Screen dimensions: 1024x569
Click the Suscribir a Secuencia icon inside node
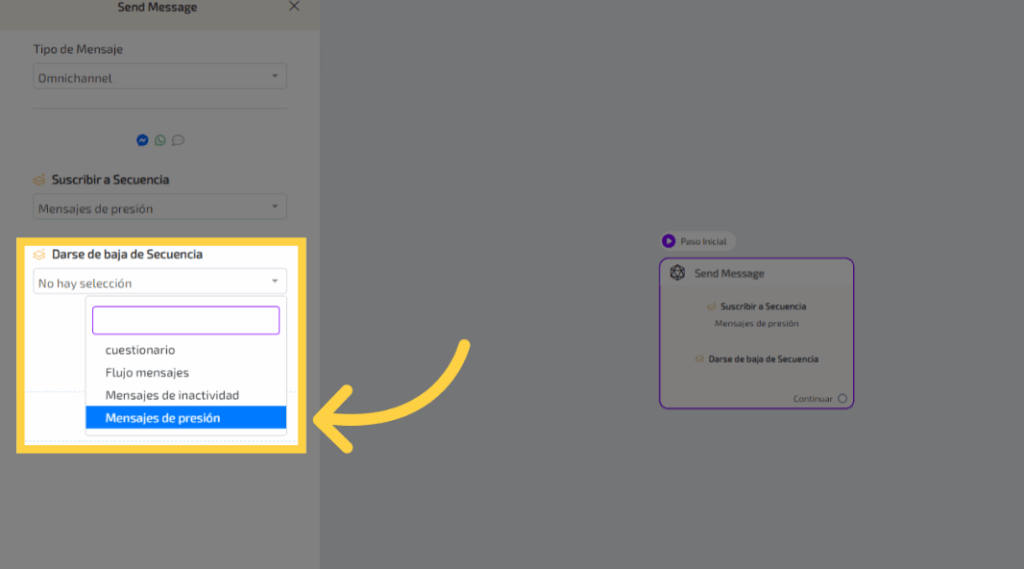[712, 307]
